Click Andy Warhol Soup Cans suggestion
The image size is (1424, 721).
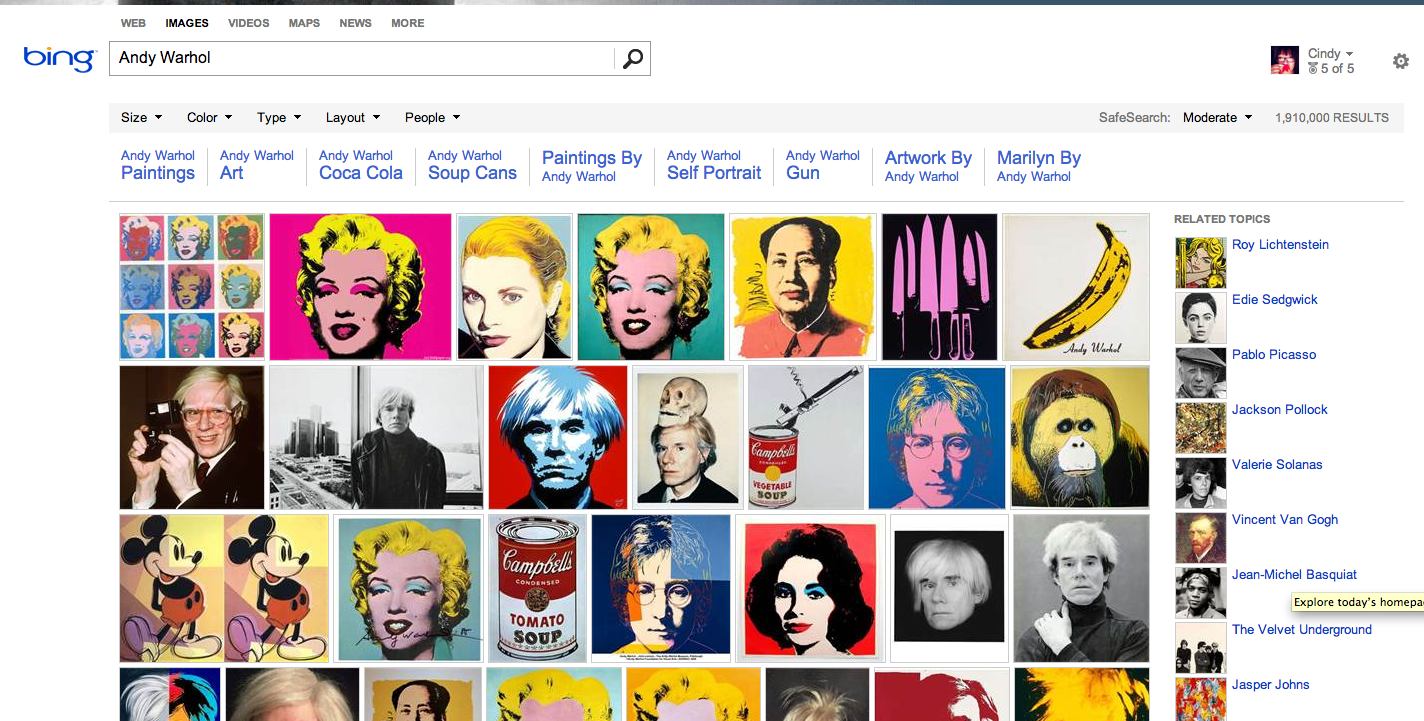pyautogui.click(x=472, y=165)
